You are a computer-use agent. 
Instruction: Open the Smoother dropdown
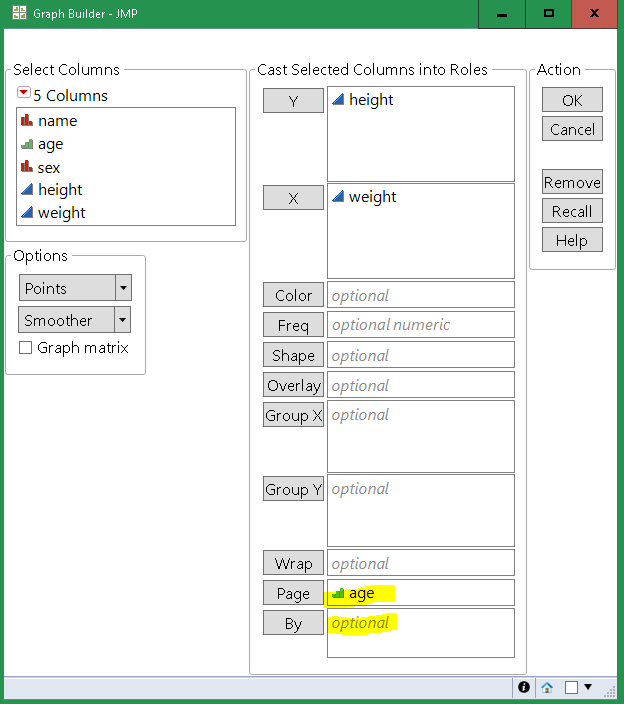(123, 320)
